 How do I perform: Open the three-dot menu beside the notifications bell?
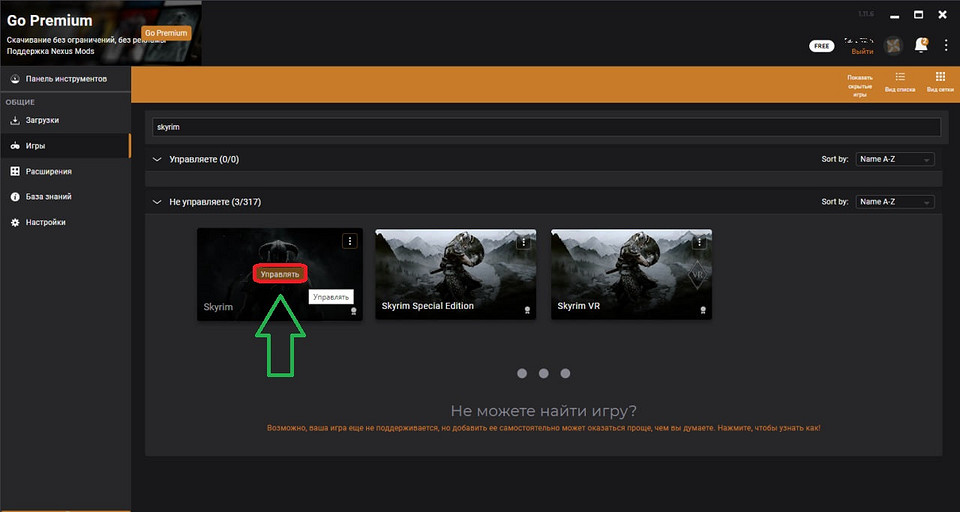945,46
